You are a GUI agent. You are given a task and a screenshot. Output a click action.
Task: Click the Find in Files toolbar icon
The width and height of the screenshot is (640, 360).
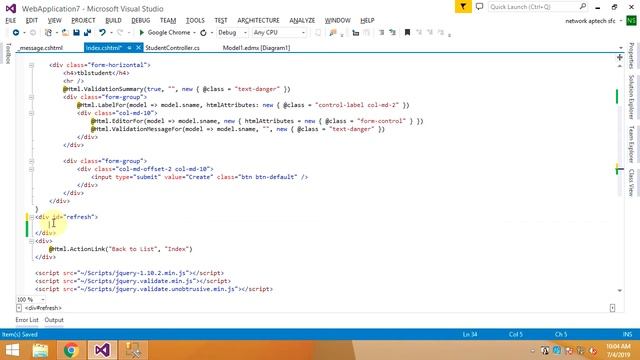click(333, 33)
